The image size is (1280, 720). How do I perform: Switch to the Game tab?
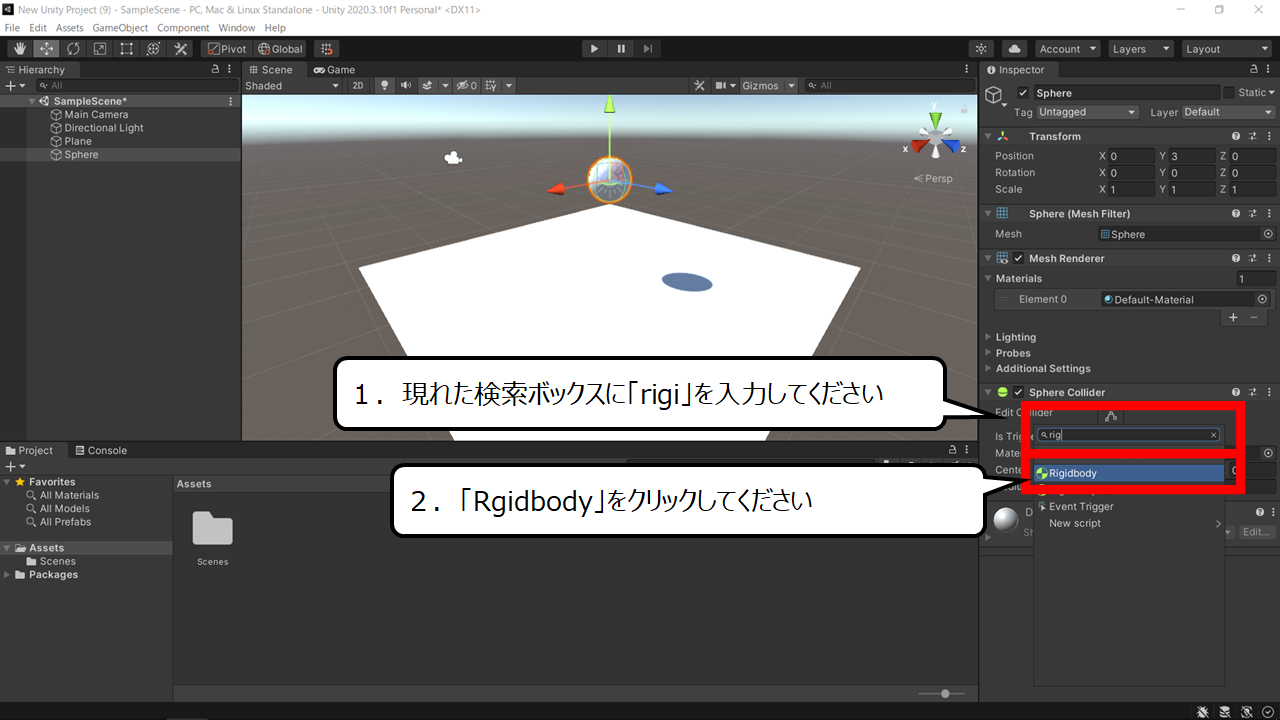point(334,70)
